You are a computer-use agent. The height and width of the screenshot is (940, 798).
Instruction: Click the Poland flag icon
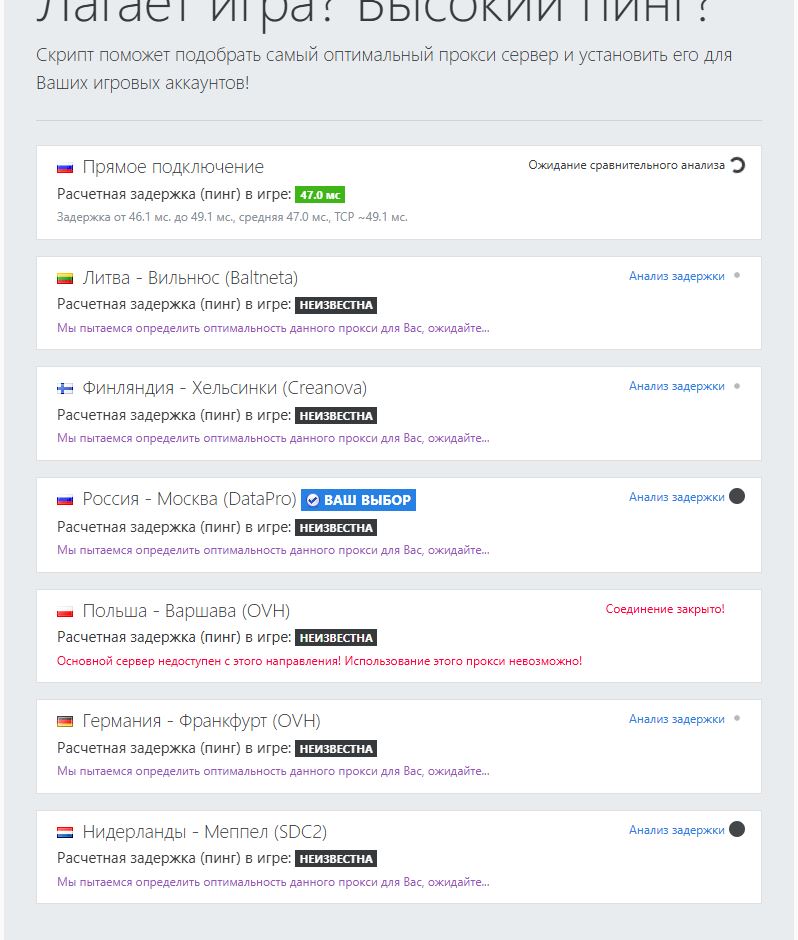pyautogui.click(x=66, y=611)
